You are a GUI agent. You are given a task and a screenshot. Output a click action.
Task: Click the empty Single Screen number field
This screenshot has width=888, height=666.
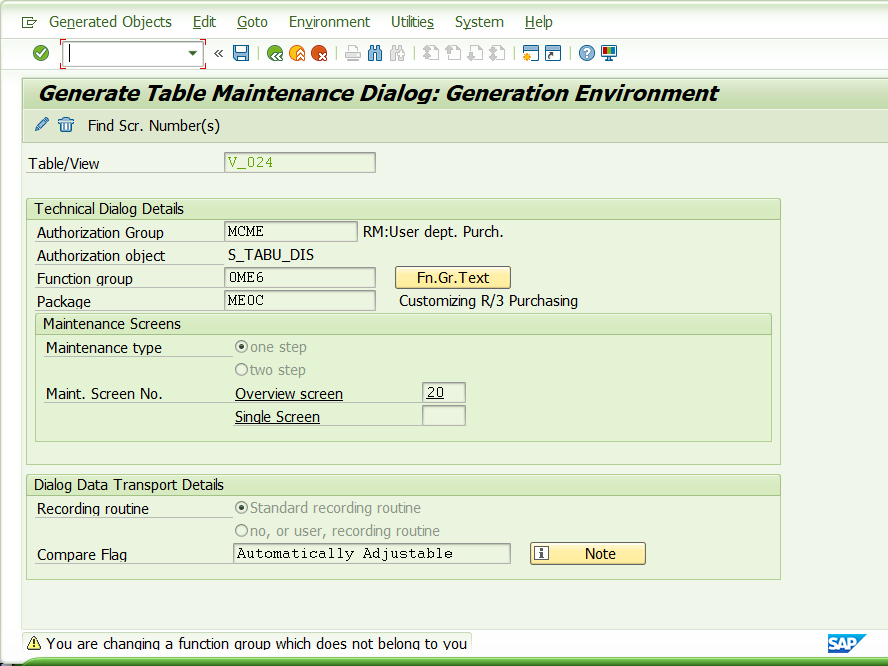444,416
